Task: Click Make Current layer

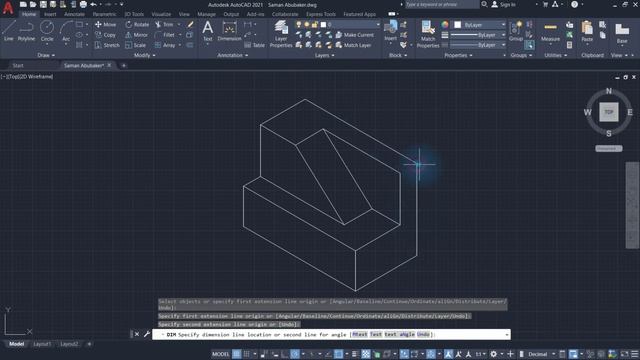Action: [354, 35]
